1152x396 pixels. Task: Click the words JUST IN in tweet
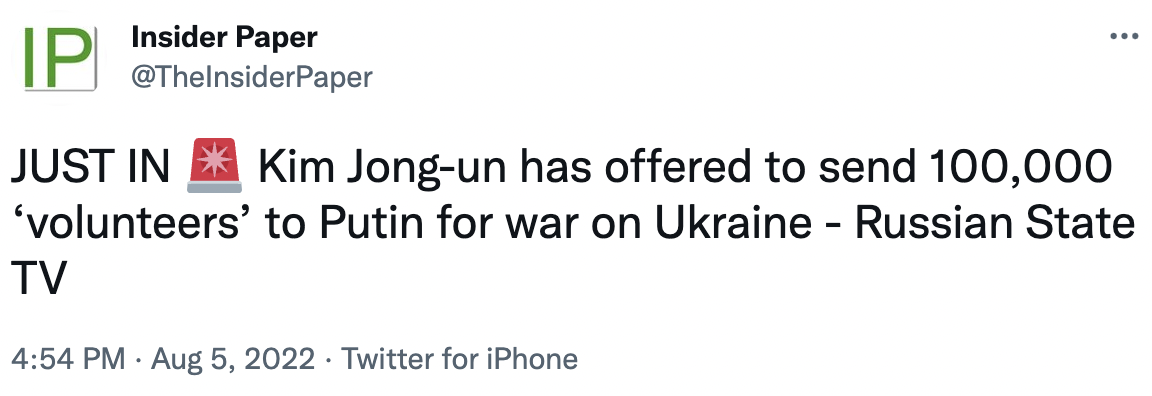click(90, 168)
